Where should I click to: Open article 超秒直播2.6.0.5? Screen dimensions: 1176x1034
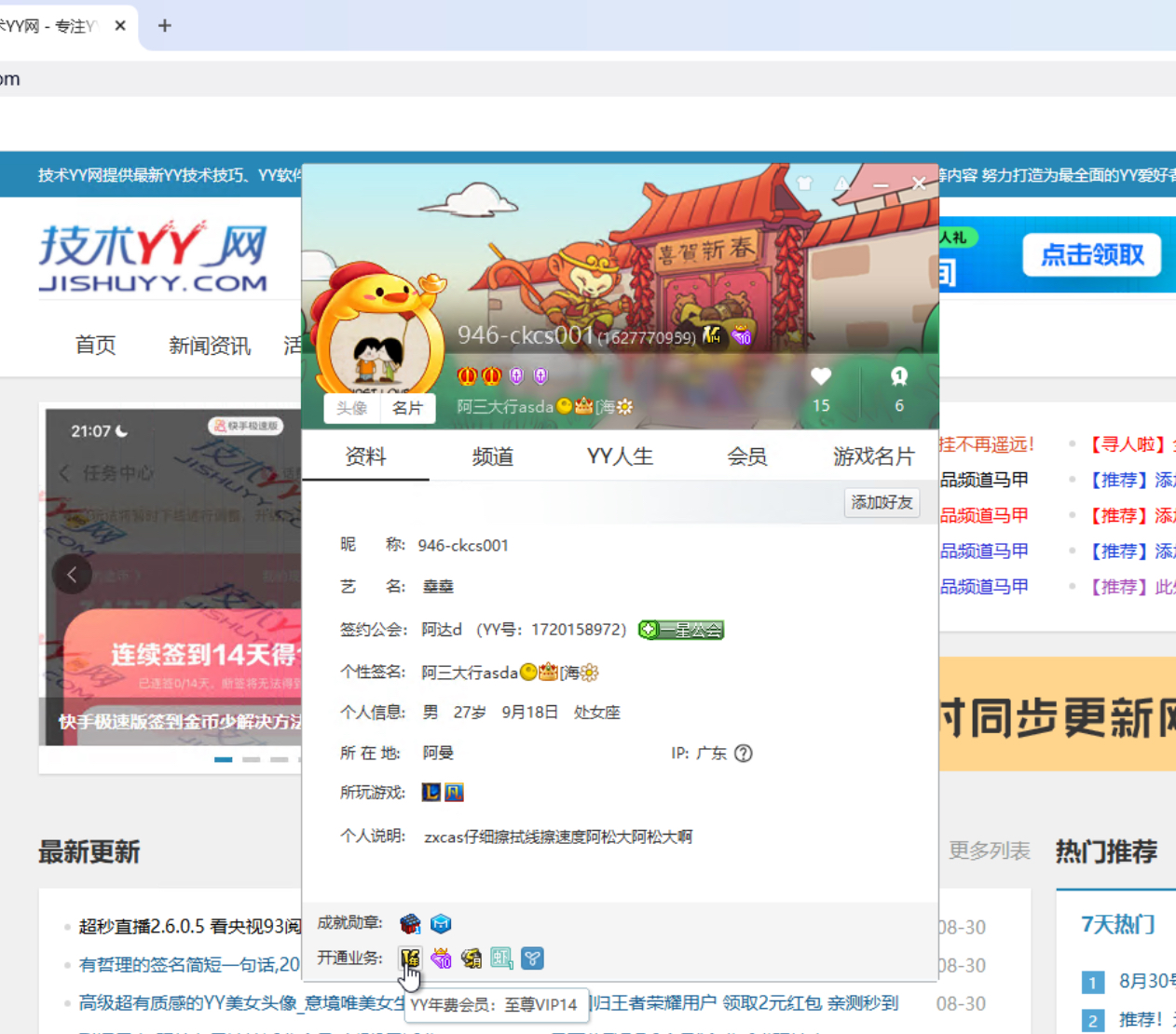pyautogui.click(x=190, y=927)
